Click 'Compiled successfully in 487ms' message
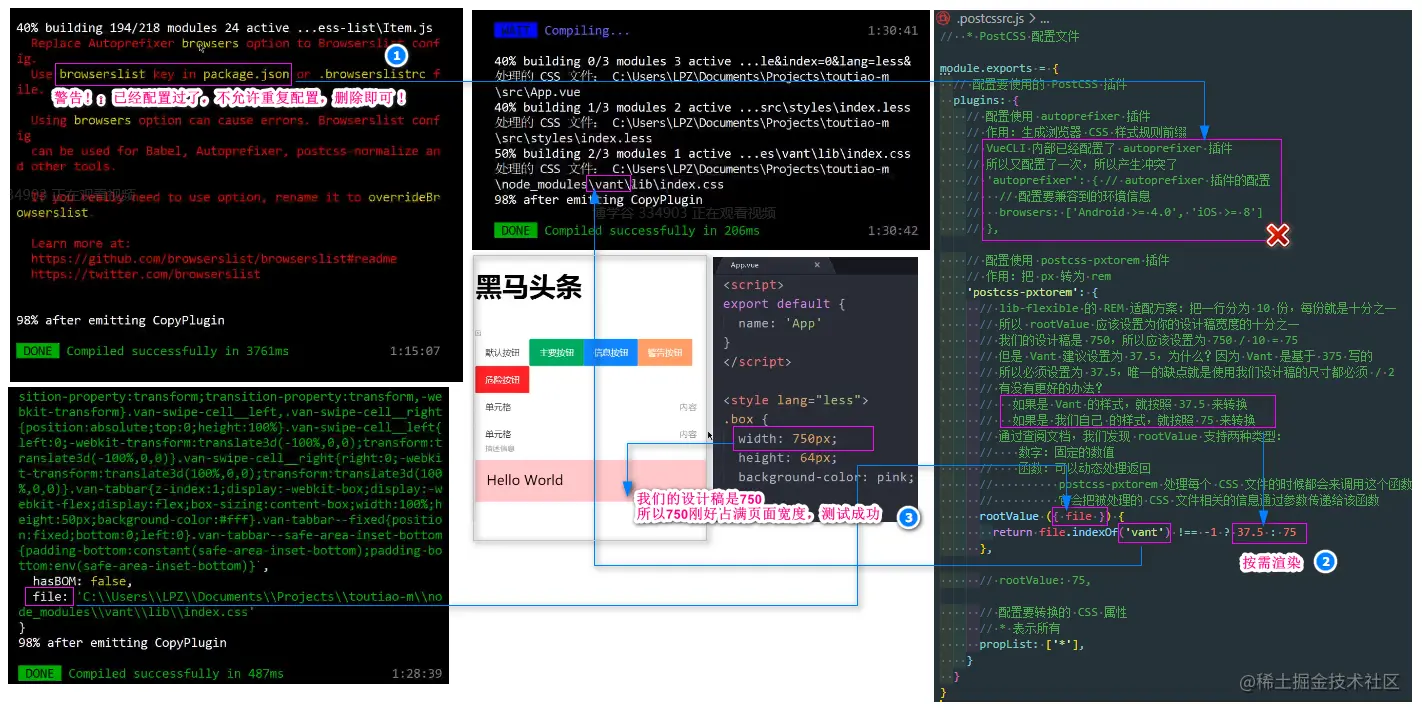The height and width of the screenshot is (714, 1422). 175,674
